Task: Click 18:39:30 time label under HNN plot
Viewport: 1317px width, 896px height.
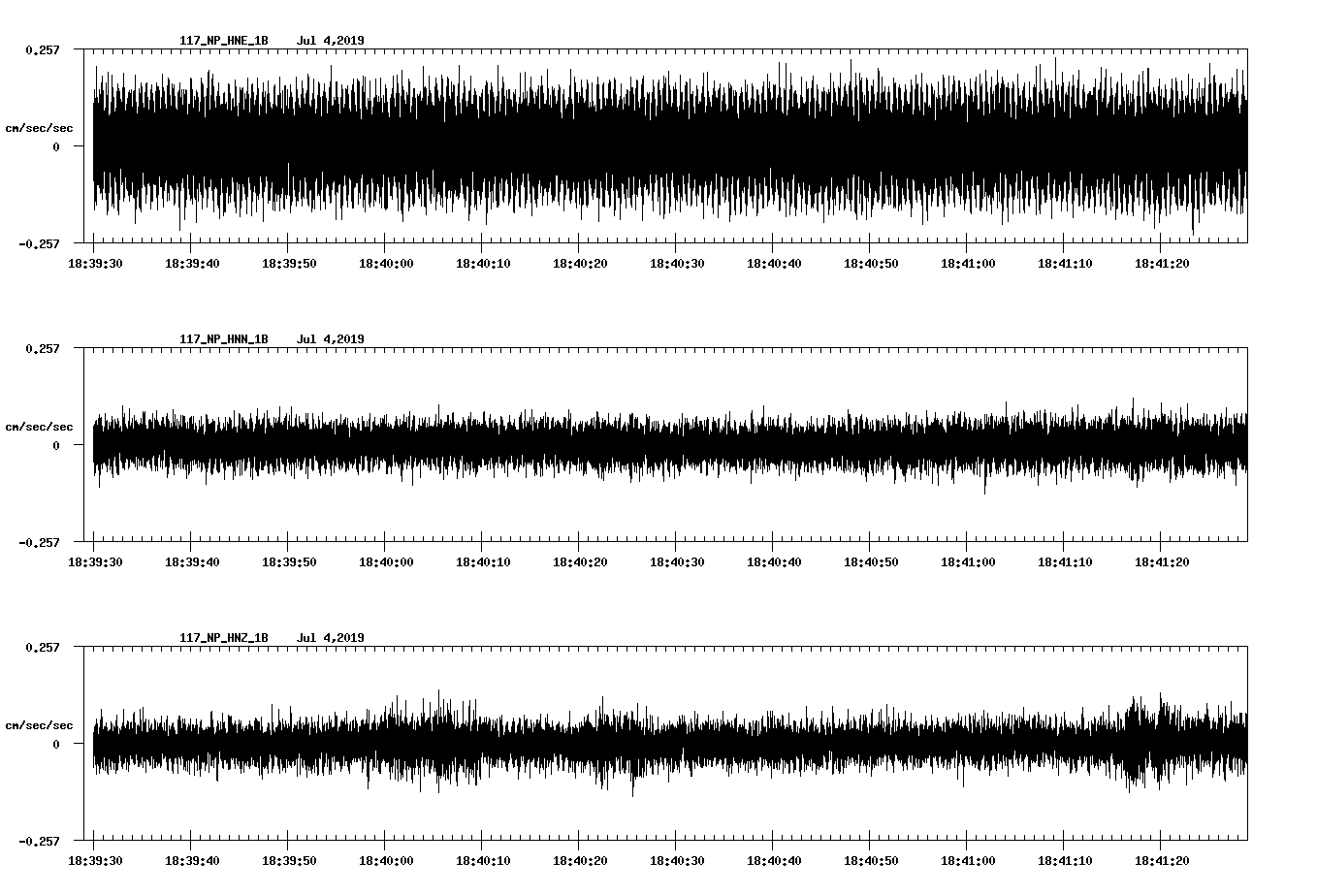Action: [95, 561]
